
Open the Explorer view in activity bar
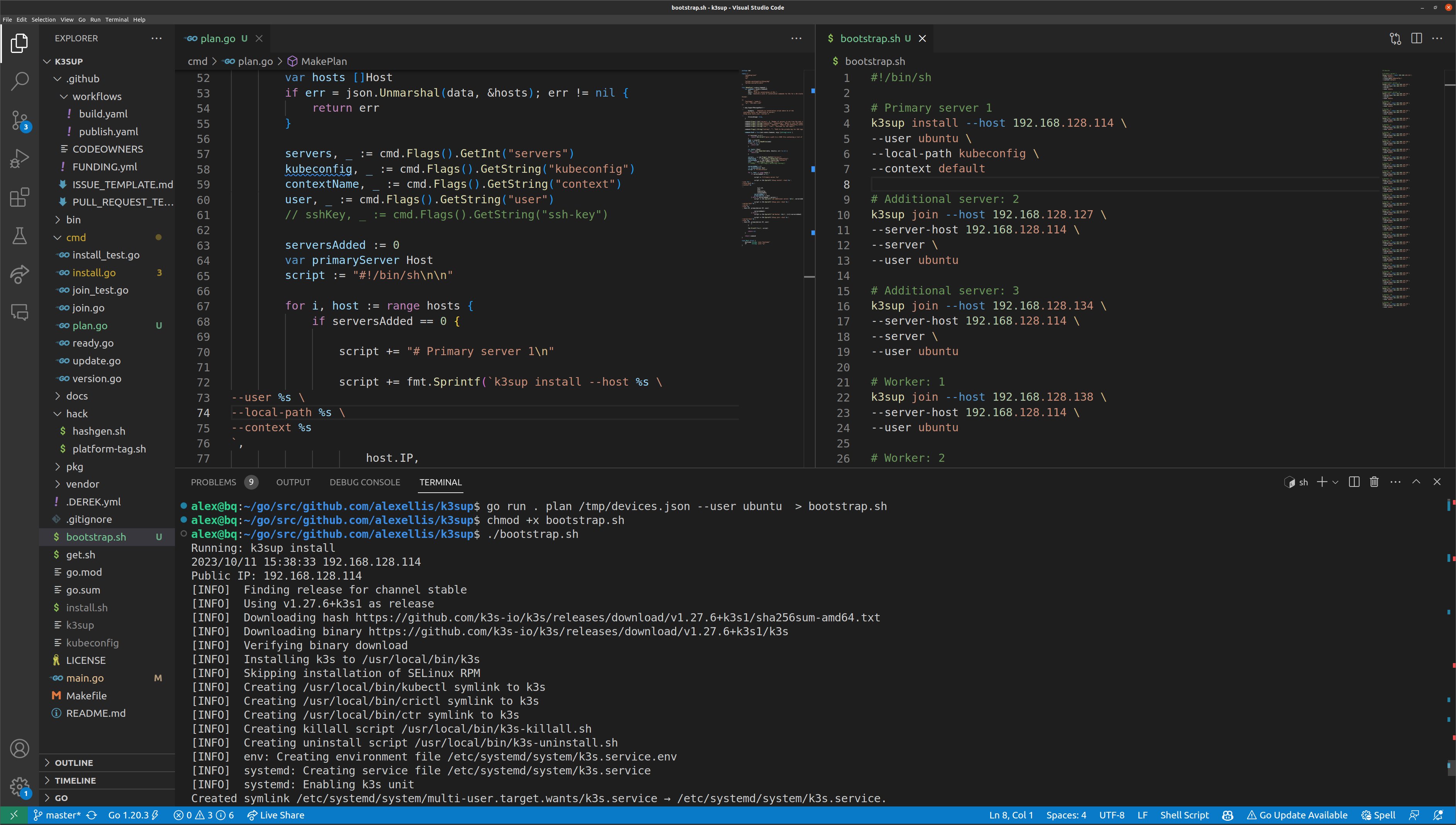[19, 43]
